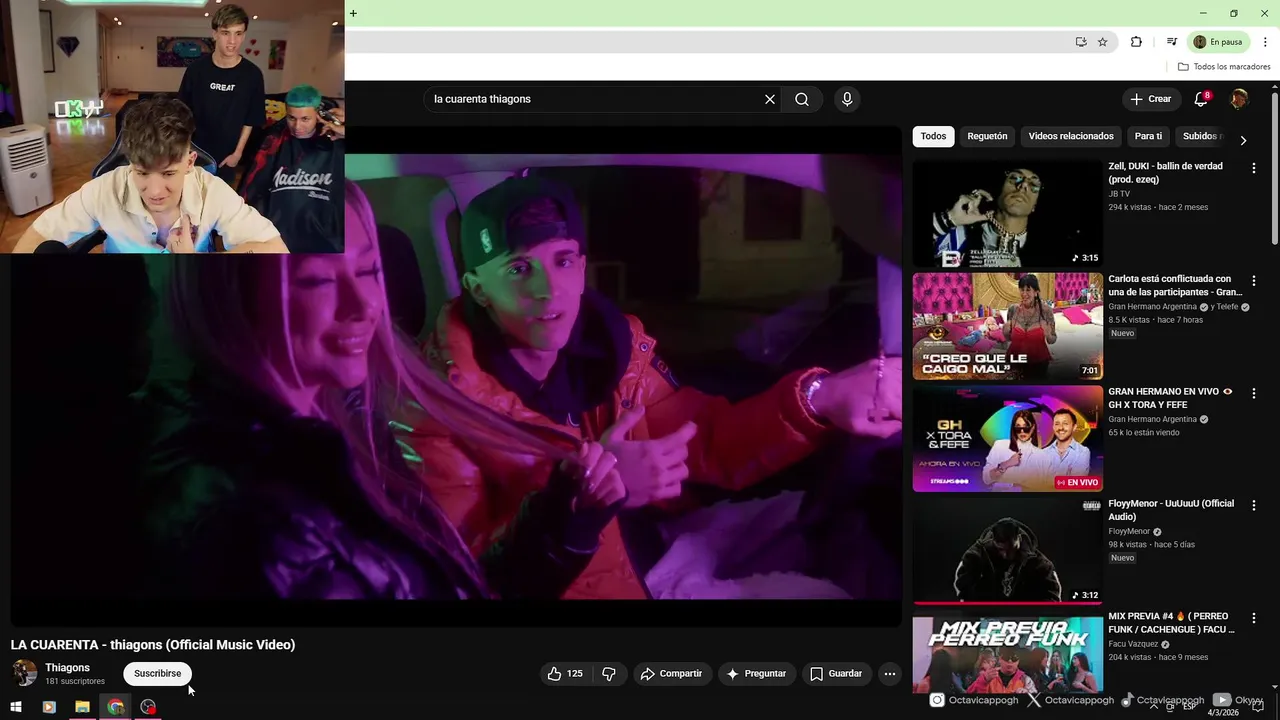Like the video with thumbs up
Image resolution: width=1280 pixels, height=720 pixels.
click(565, 674)
